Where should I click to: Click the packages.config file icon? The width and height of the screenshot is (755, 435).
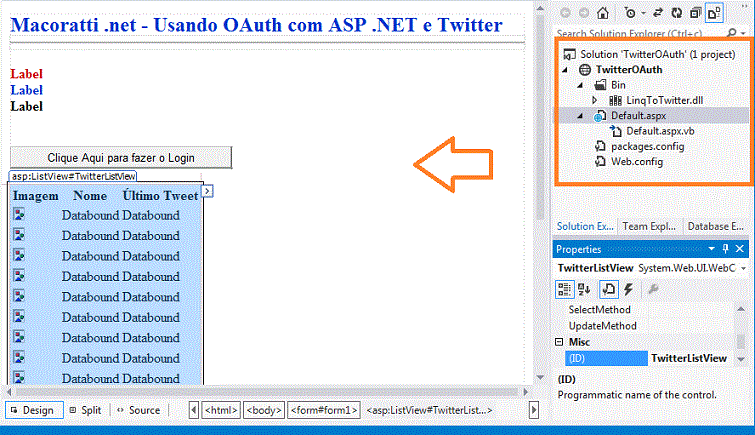pyautogui.click(x=600, y=146)
